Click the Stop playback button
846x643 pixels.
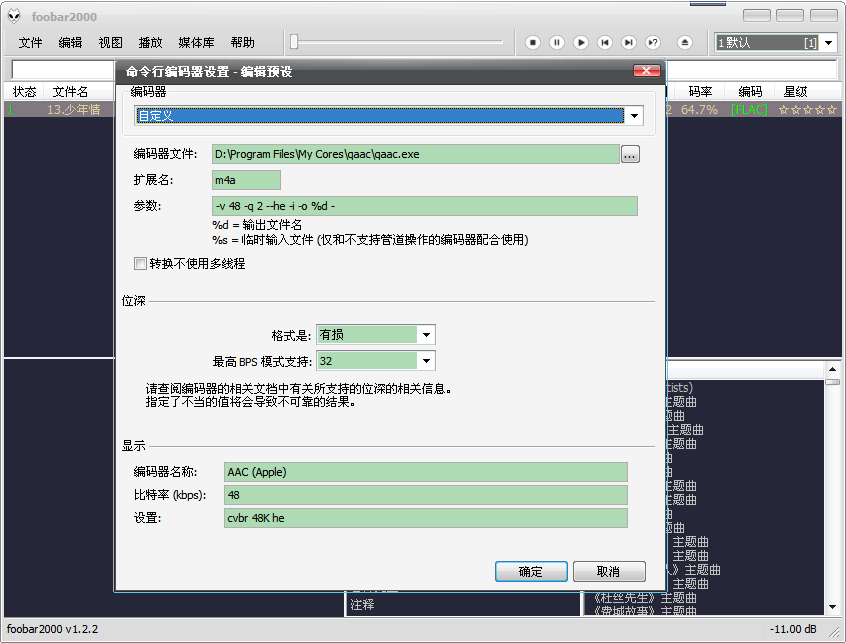(x=533, y=43)
